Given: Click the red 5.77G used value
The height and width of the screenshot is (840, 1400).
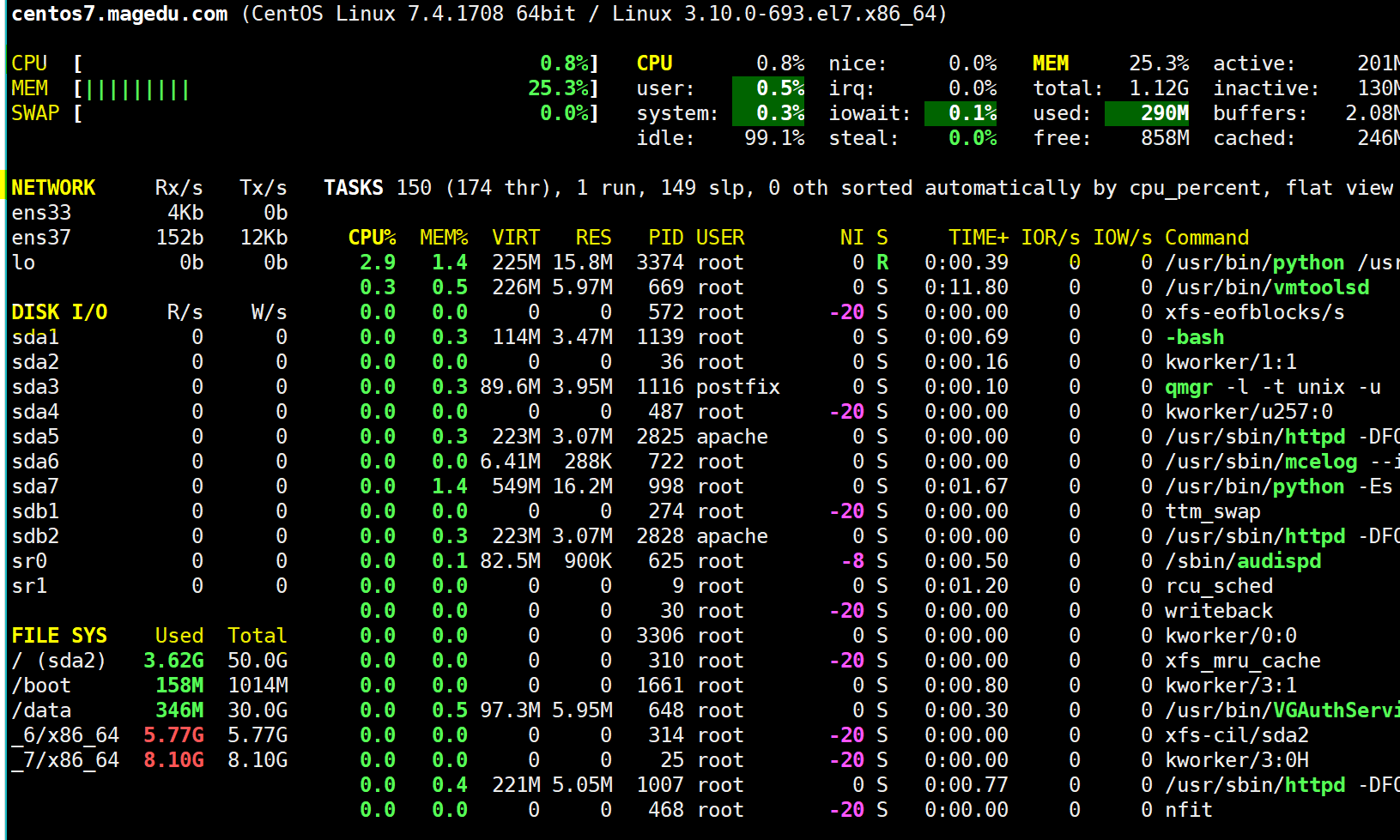Looking at the screenshot, I should click(x=174, y=735).
